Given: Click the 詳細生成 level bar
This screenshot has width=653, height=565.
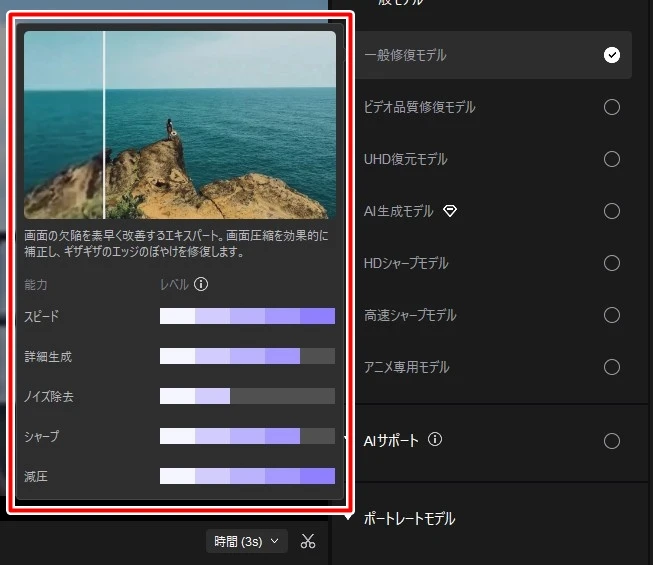Looking at the screenshot, I should click(247, 356).
